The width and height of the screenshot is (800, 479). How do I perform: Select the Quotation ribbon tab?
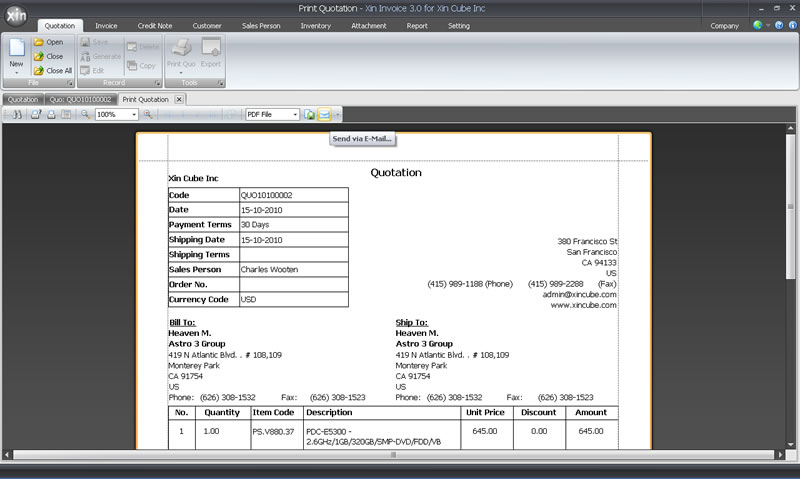tap(59, 26)
